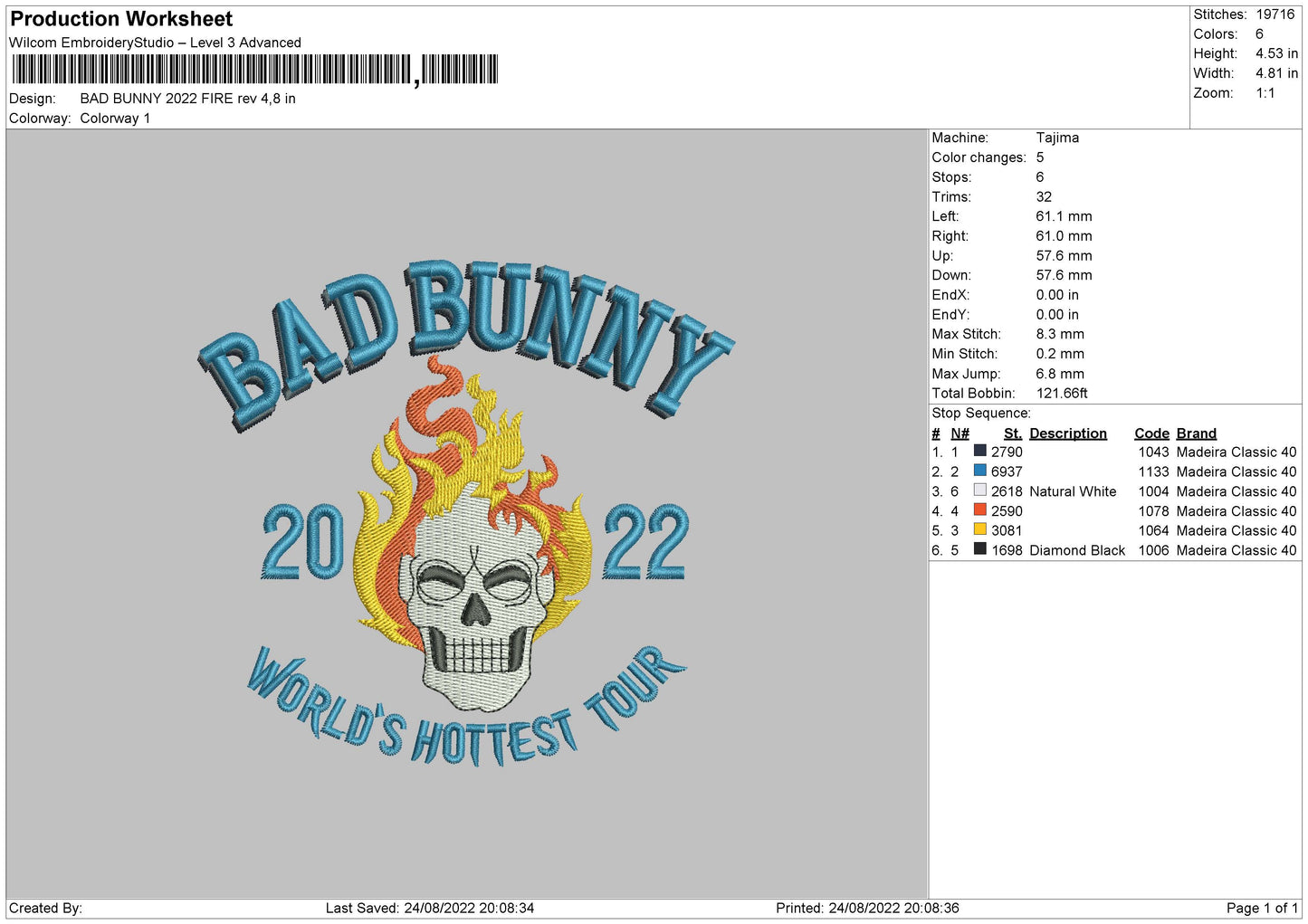1308x924 pixels.
Task: Click the Min Stitch value '0.2 mm'
Action: click(1060, 354)
